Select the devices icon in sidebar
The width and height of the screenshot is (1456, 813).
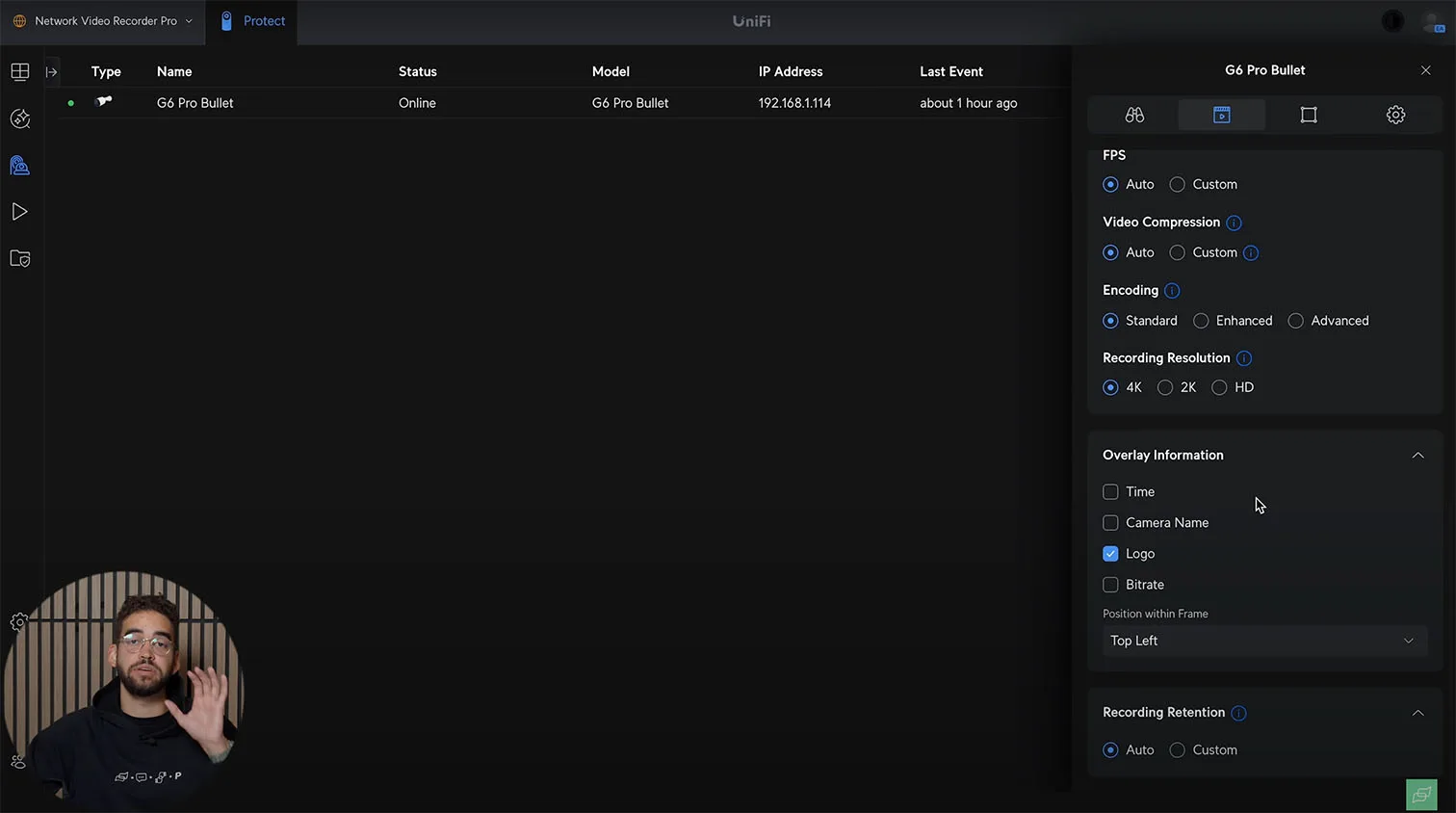[x=20, y=166]
